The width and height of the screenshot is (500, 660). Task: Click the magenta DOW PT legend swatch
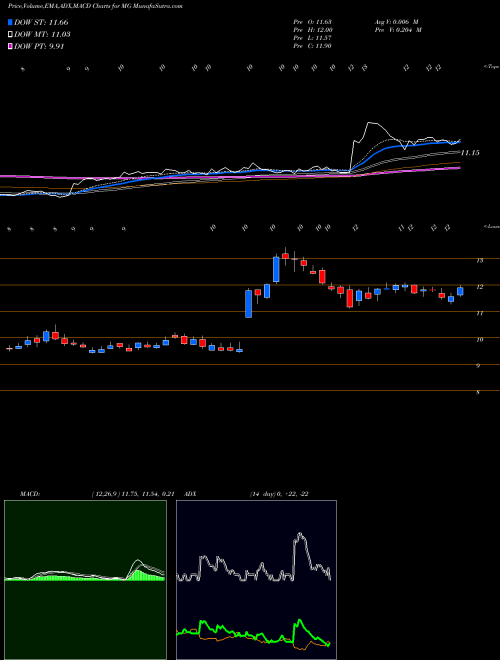(11, 46)
